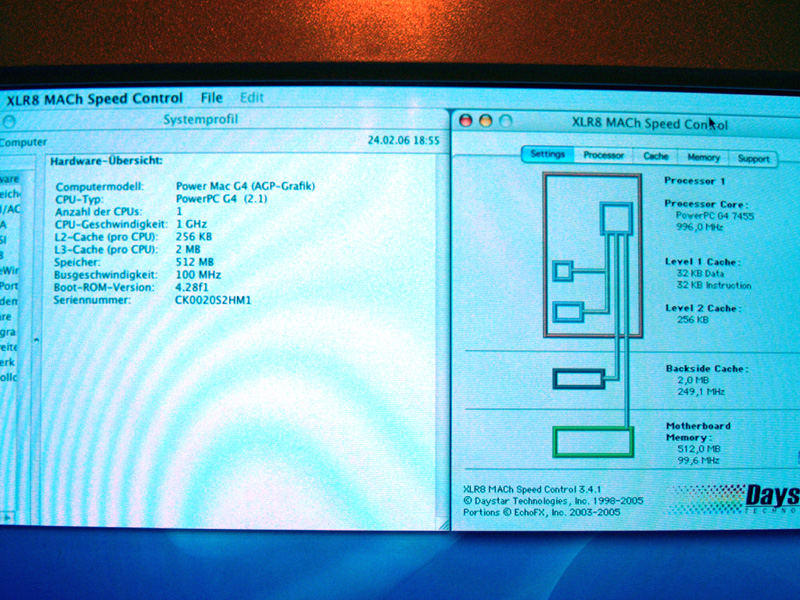Click the Backside Cache 249,1 MHz value
The width and height of the screenshot is (800, 600).
click(x=701, y=391)
